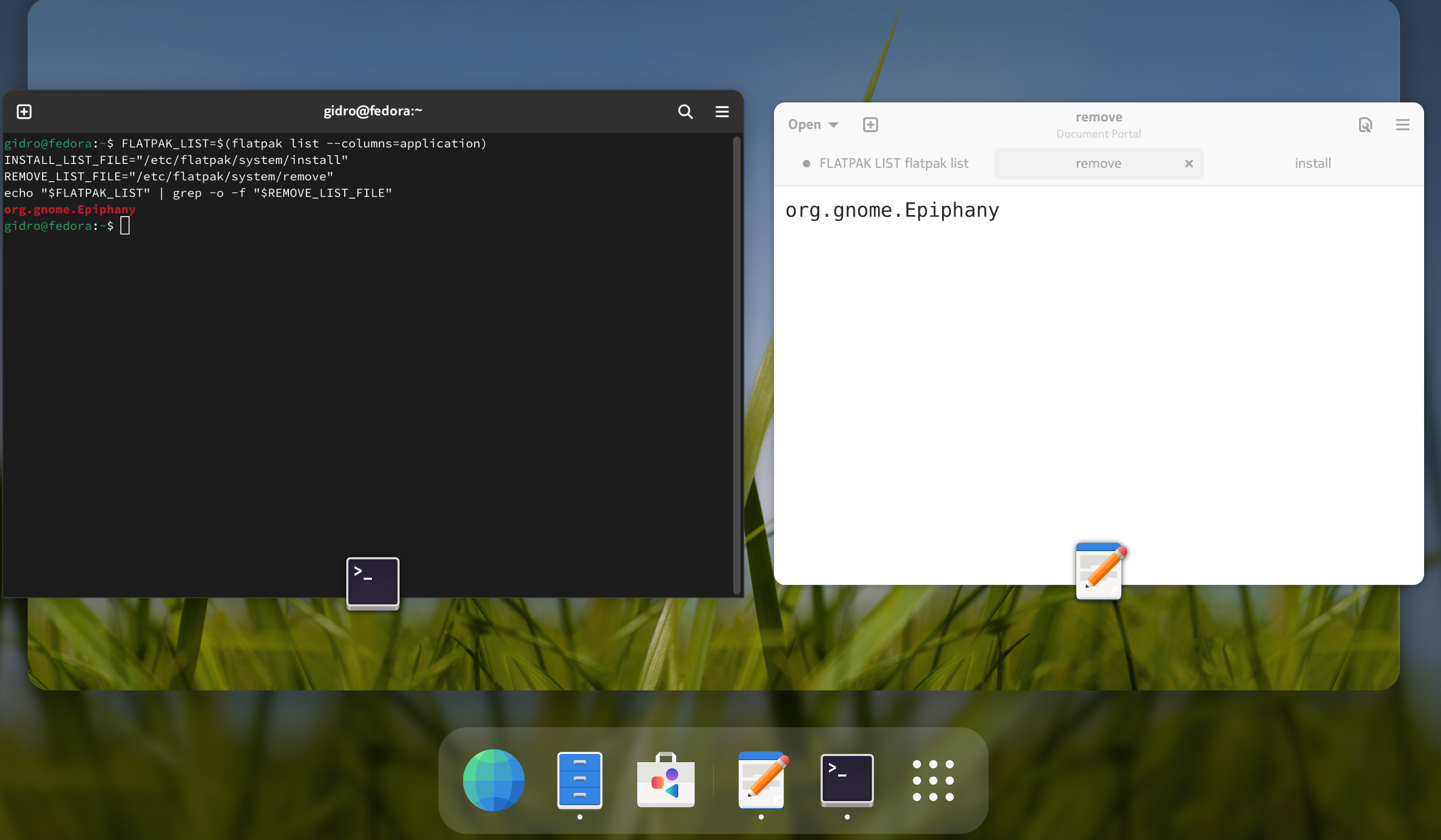Create a new tab in Text Editor
This screenshot has width=1441, height=840.
pos(870,124)
